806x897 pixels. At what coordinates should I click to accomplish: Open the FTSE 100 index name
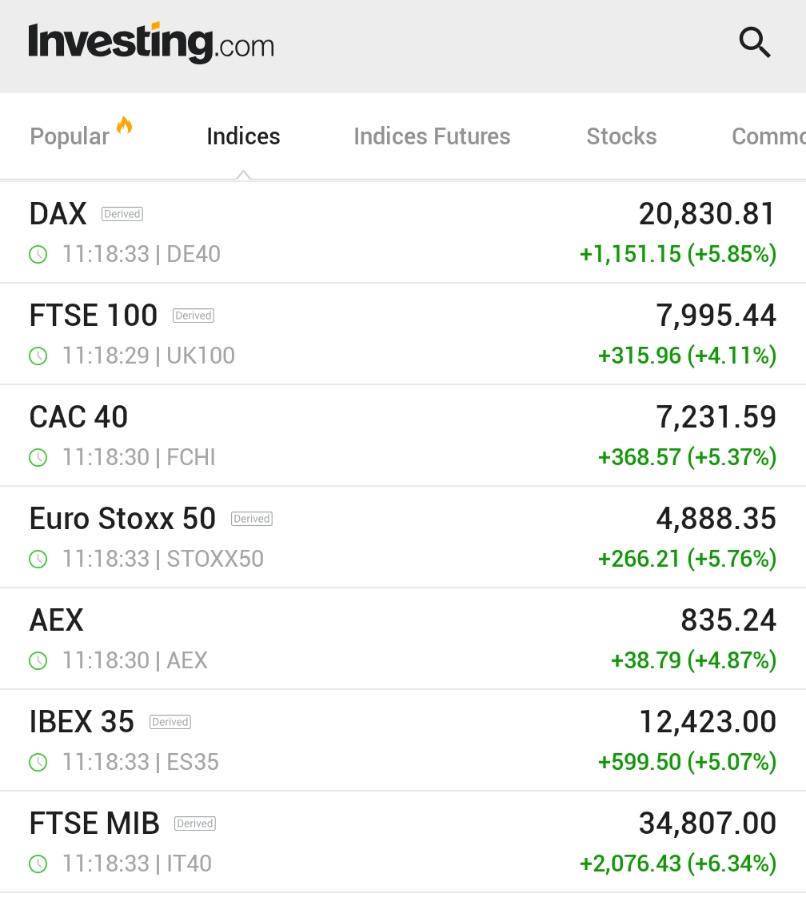(93, 315)
